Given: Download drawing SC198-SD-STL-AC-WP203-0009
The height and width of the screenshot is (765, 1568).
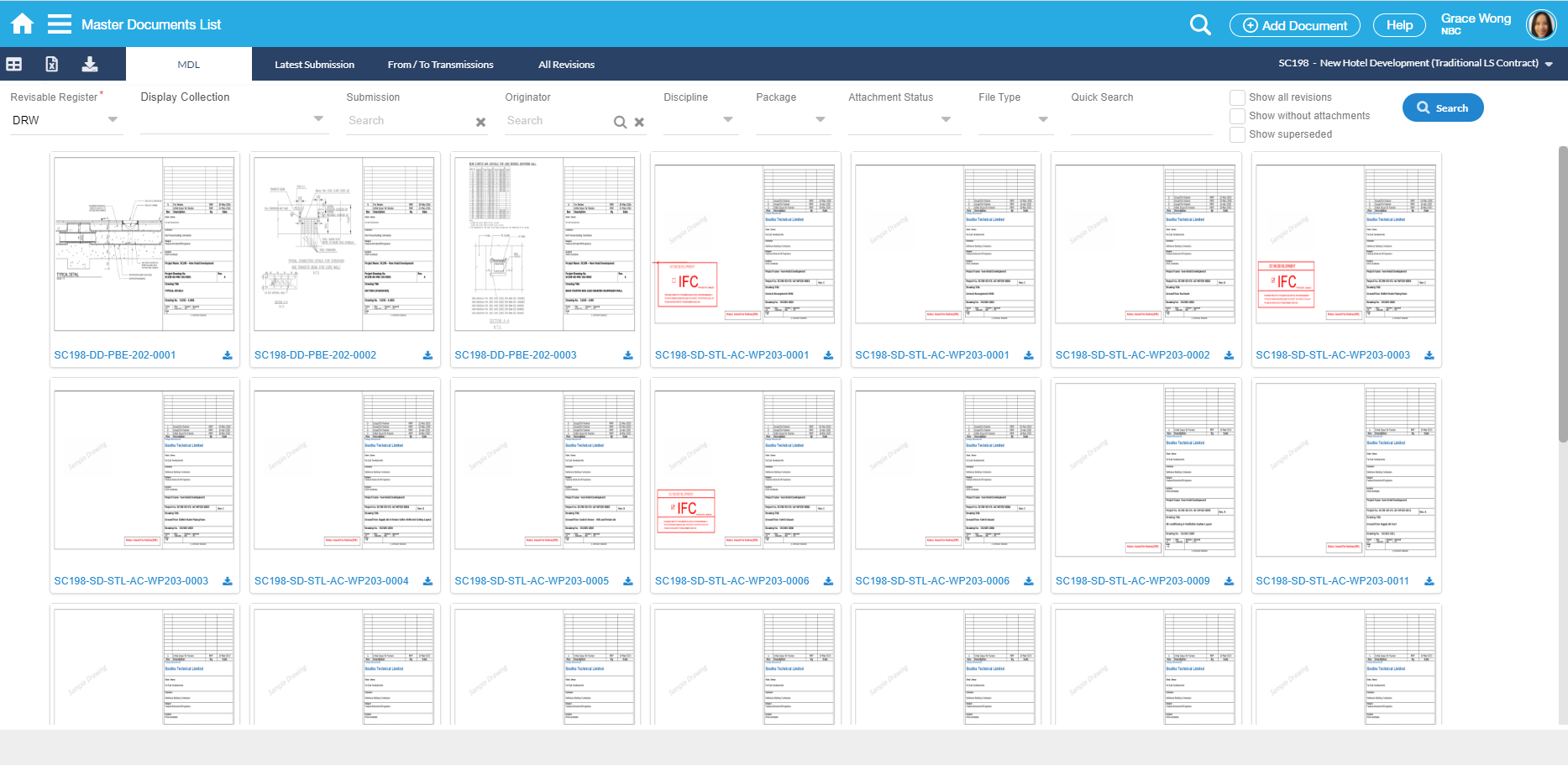Looking at the screenshot, I should tap(1229, 580).
